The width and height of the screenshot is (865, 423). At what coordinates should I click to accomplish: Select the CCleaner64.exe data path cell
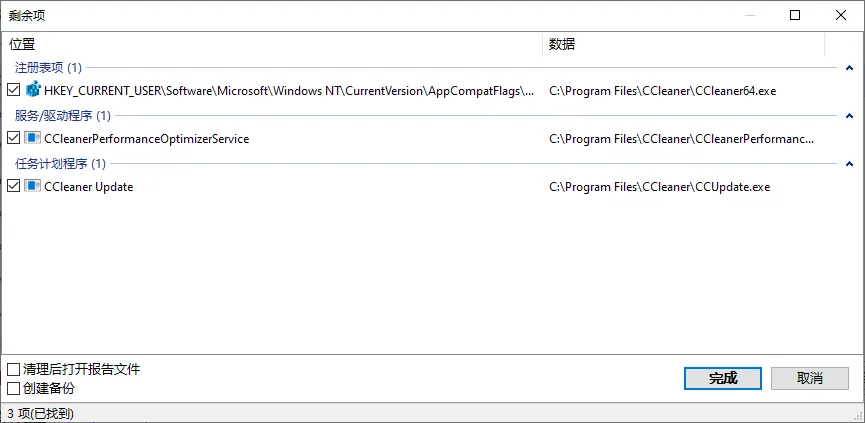click(x=662, y=91)
